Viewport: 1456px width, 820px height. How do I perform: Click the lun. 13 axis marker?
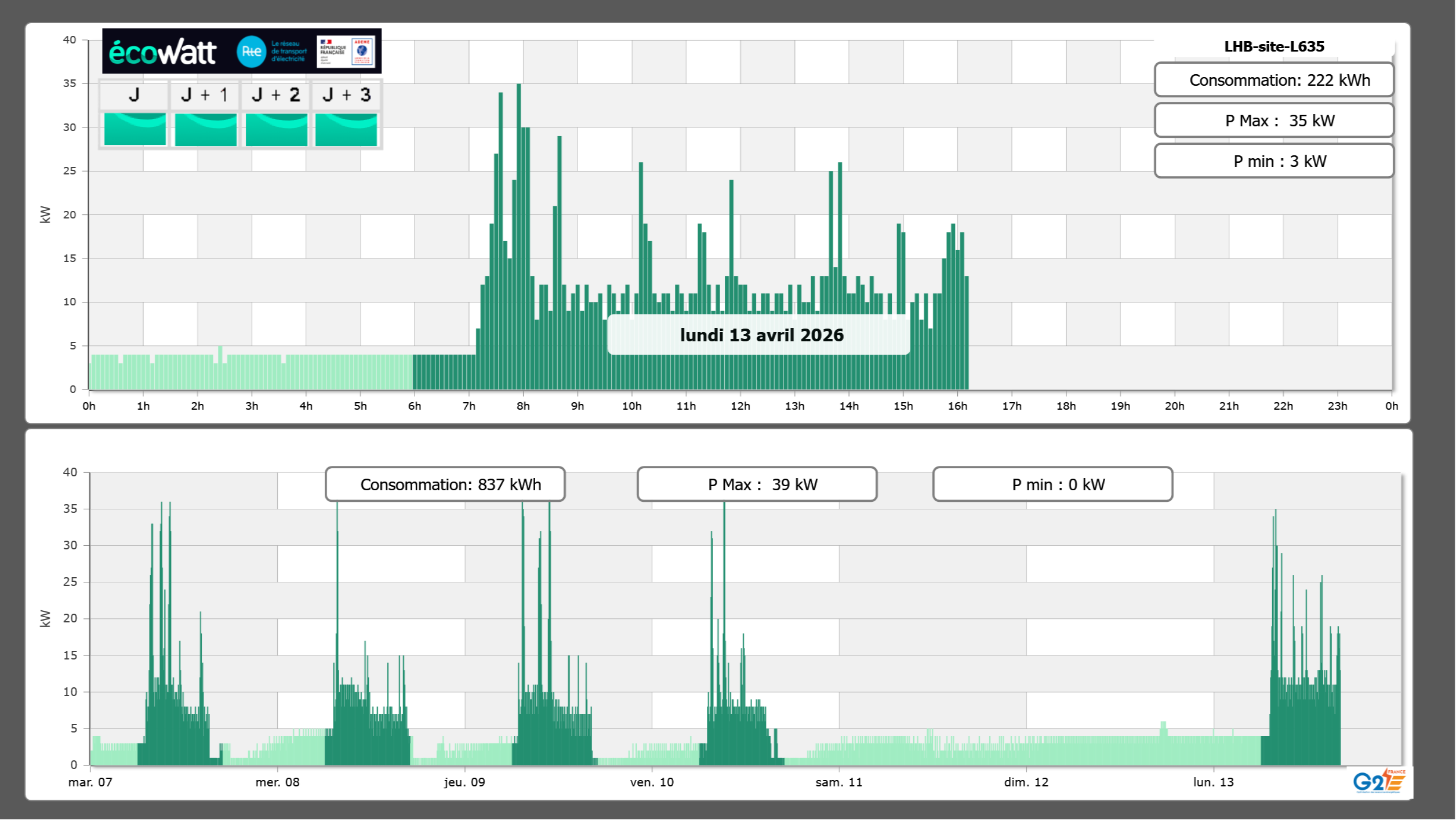point(1213,782)
